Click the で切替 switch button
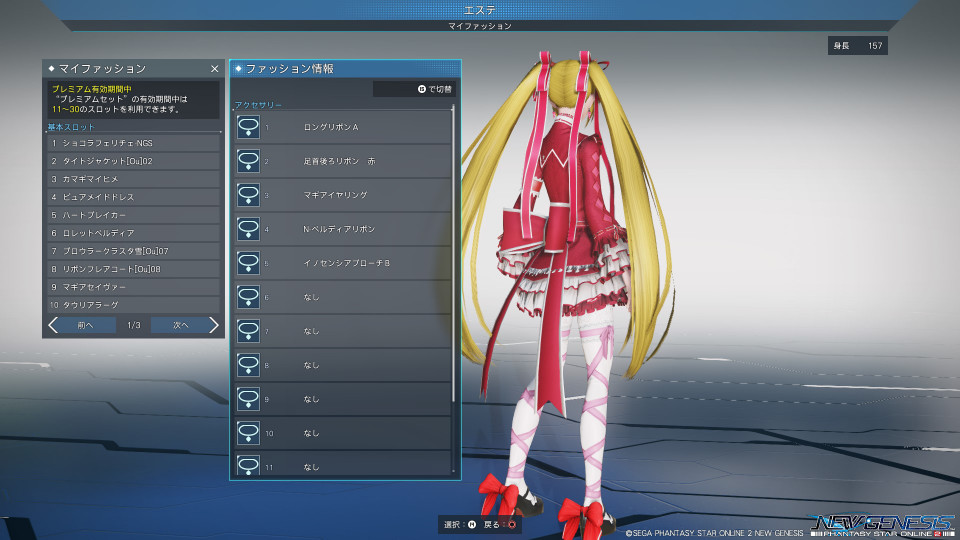This screenshot has width=960, height=540. click(414, 89)
